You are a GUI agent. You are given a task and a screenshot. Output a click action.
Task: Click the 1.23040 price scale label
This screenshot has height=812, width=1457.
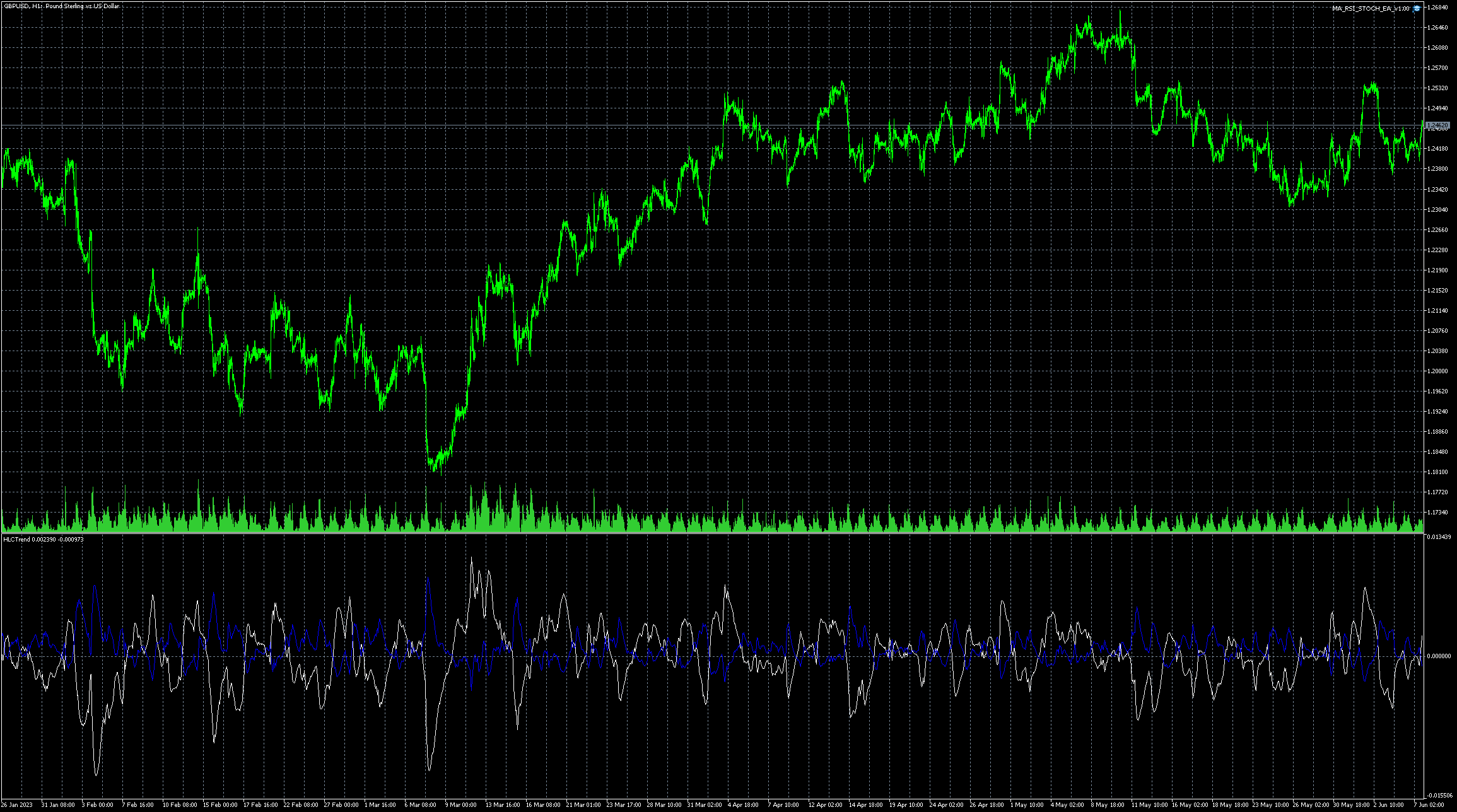(1437, 210)
